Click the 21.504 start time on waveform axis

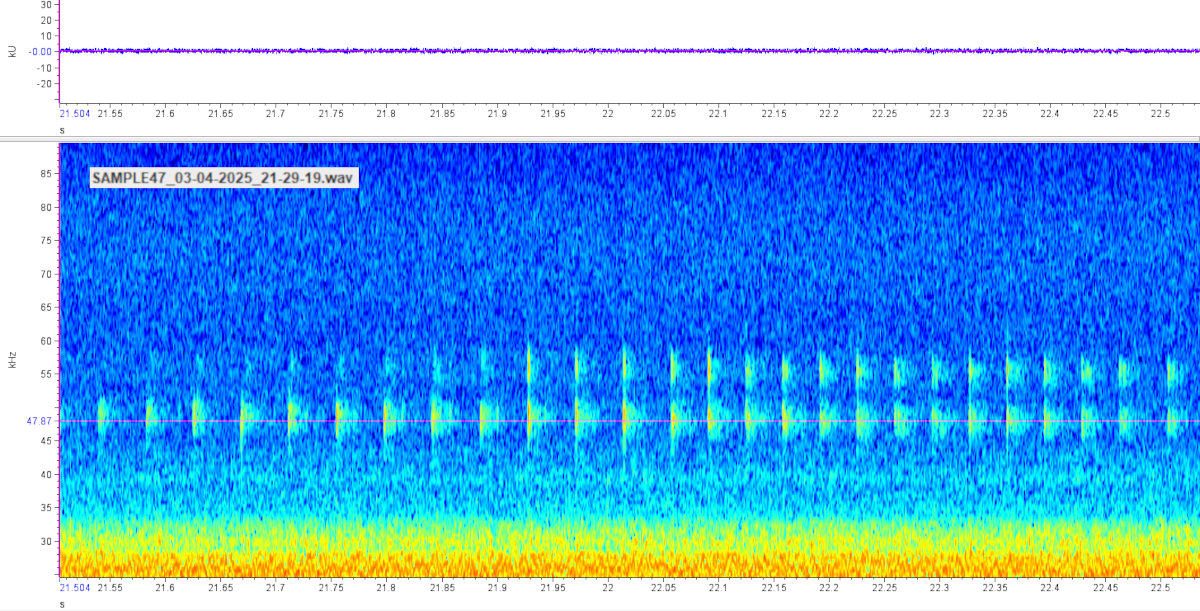click(75, 114)
